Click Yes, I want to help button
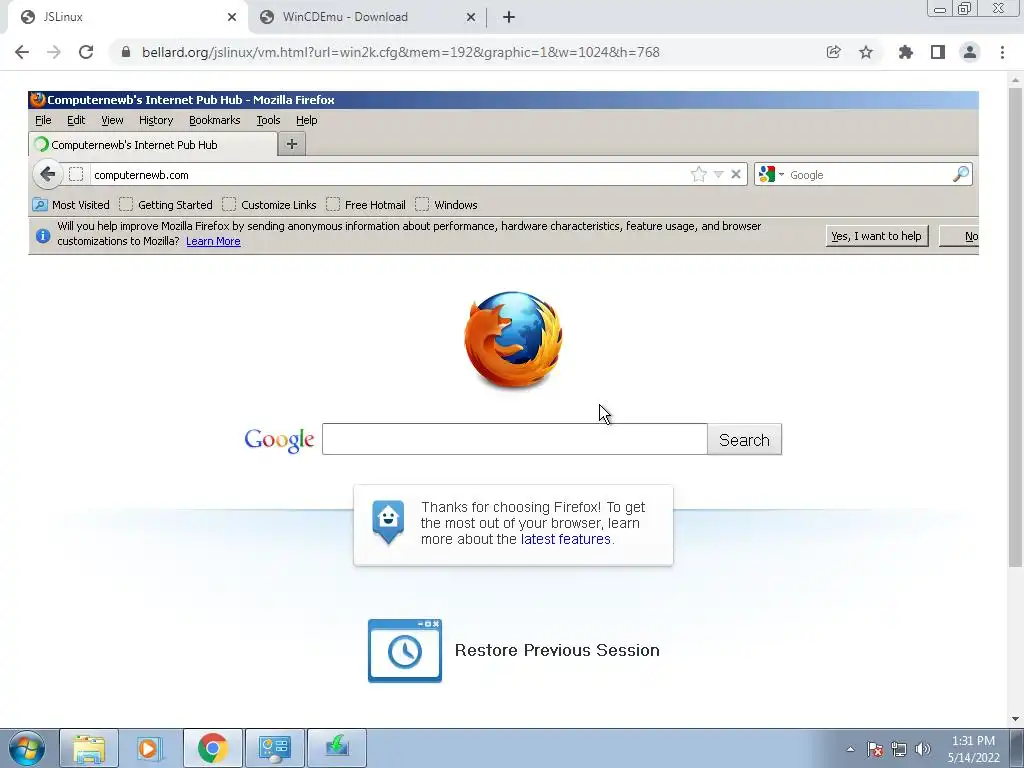 click(x=876, y=236)
